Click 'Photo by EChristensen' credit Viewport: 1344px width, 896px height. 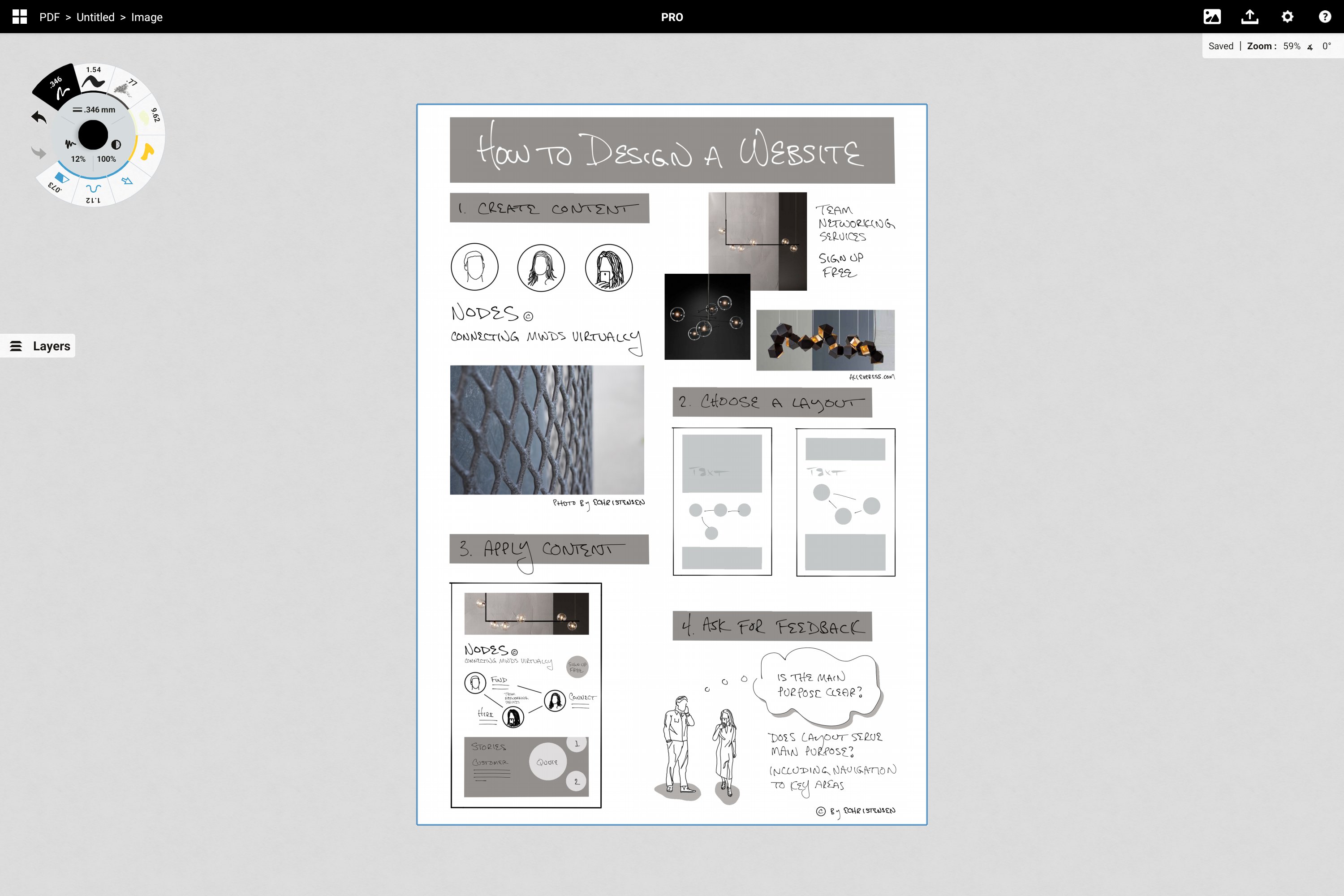598,503
